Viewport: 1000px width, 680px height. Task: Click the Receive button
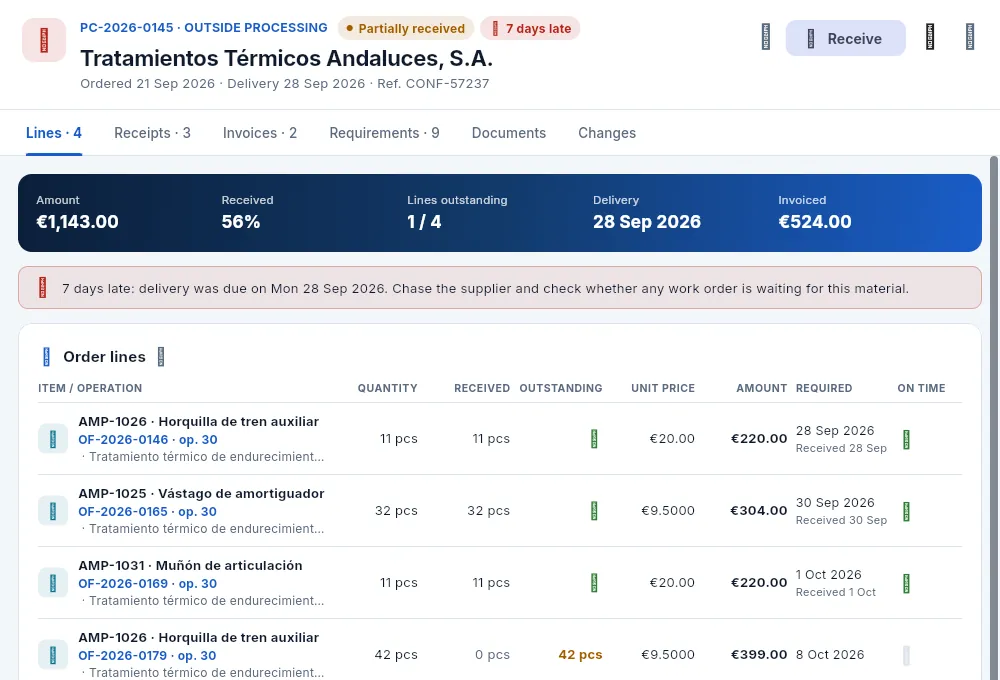point(846,38)
